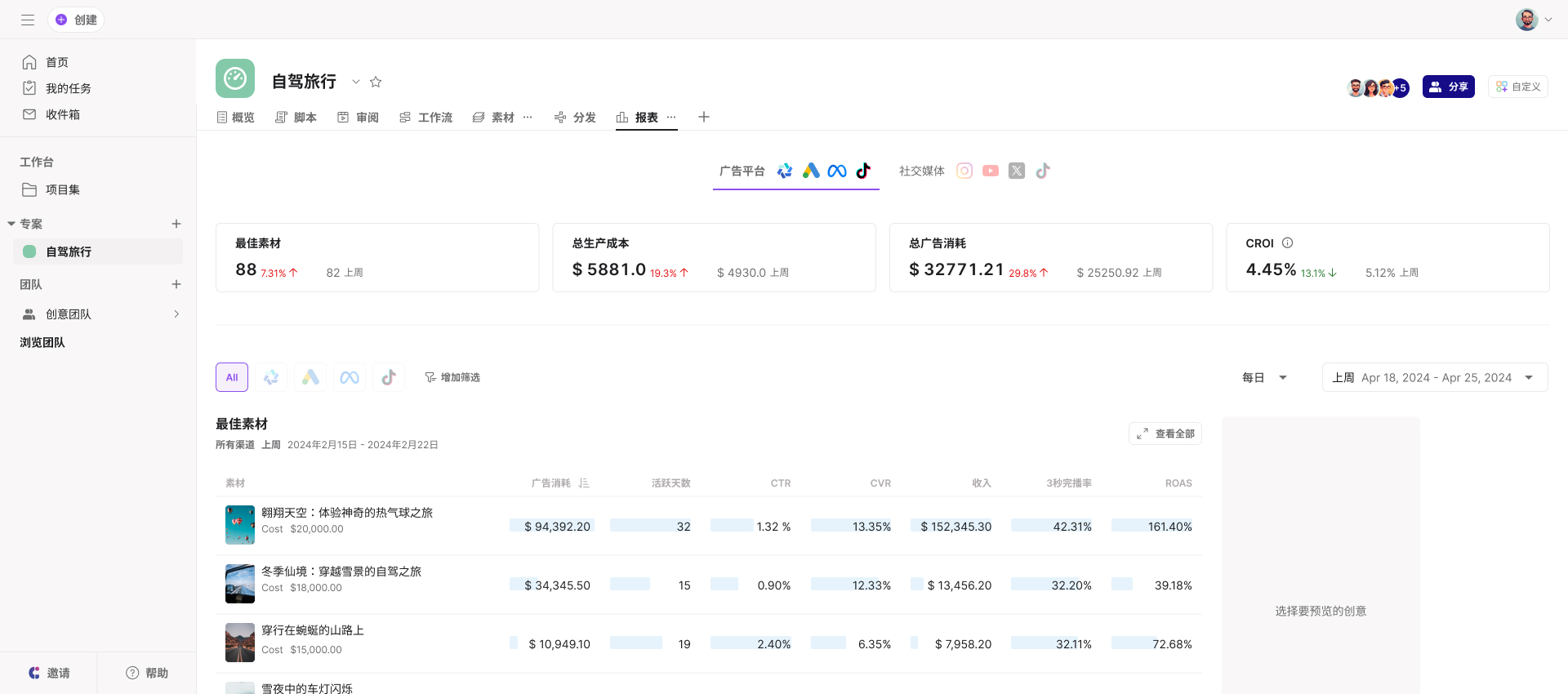Switch to the 工作流 tab
1568x694 pixels.
tap(426, 118)
